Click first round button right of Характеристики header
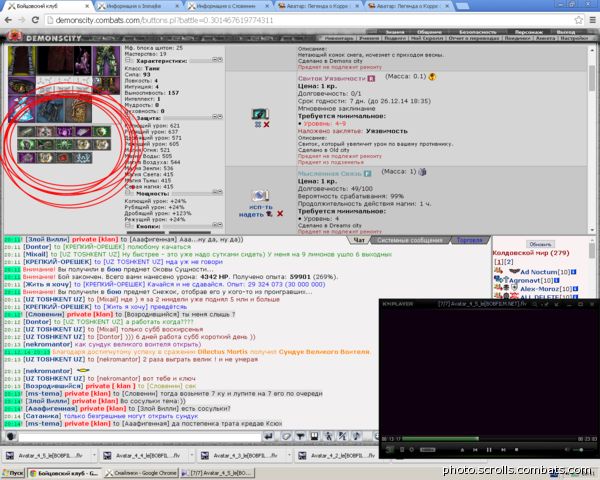Viewport: 600px width, 480px height. [x=215, y=60]
